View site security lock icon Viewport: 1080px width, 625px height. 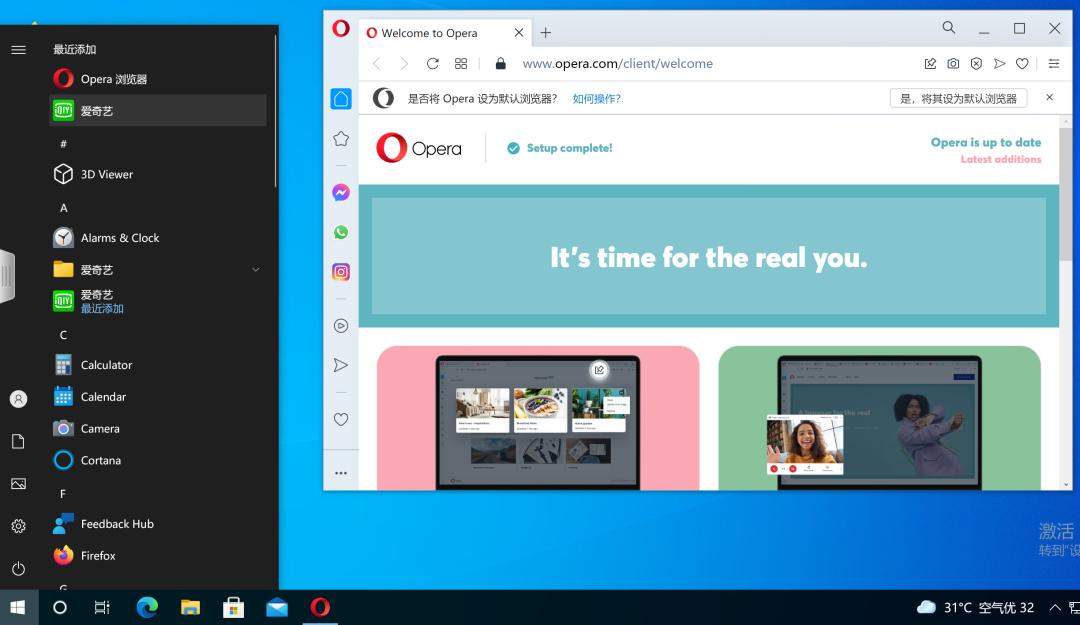tap(501, 63)
